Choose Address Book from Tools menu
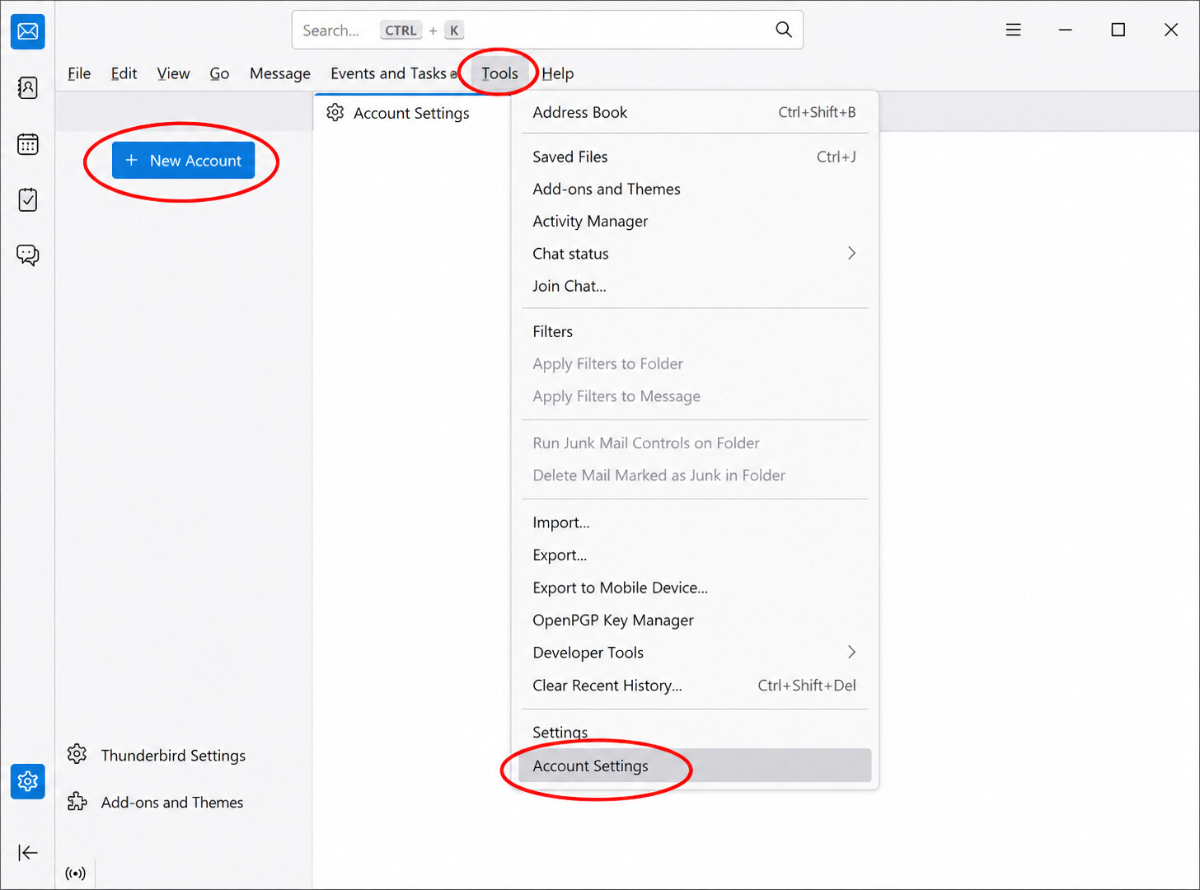The width and height of the screenshot is (1200, 890). (695, 112)
